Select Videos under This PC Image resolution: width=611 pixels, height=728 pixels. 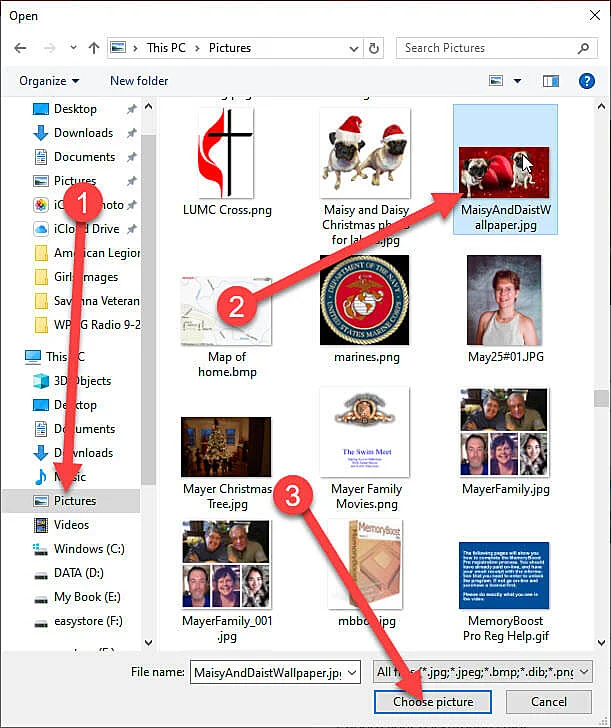(x=71, y=525)
